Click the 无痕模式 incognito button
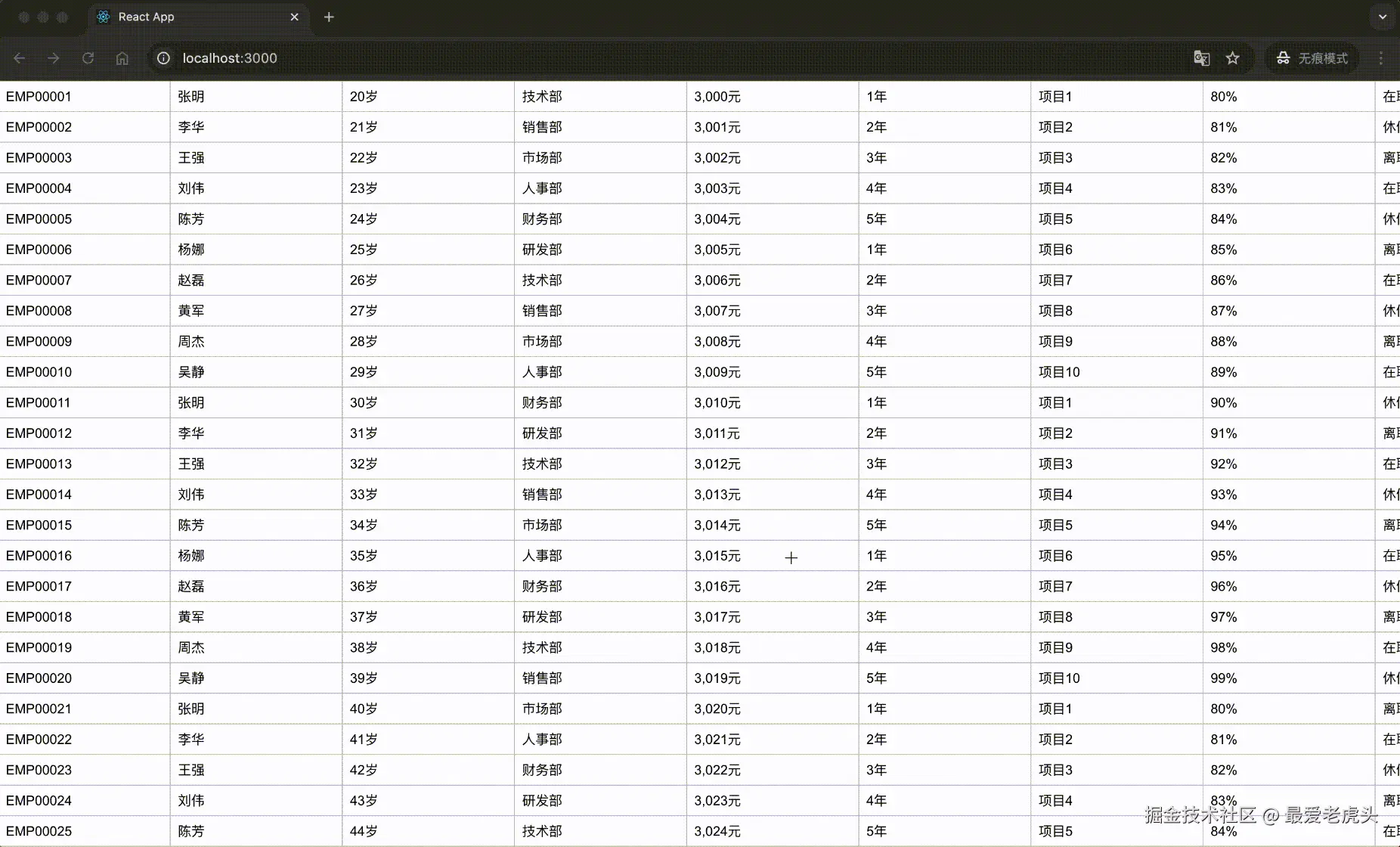Image resolution: width=1400 pixels, height=847 pixels. (x=1312, y=58)
